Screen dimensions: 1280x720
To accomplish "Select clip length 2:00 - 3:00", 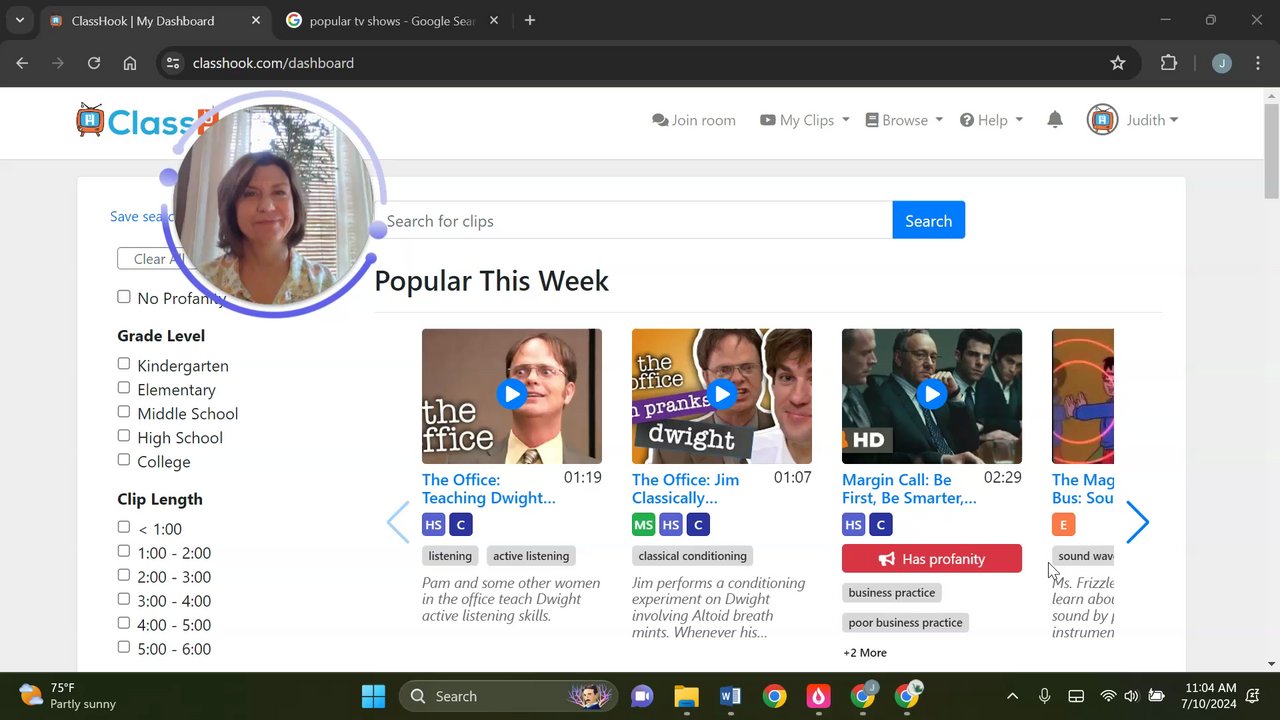I will click(124, 575).
